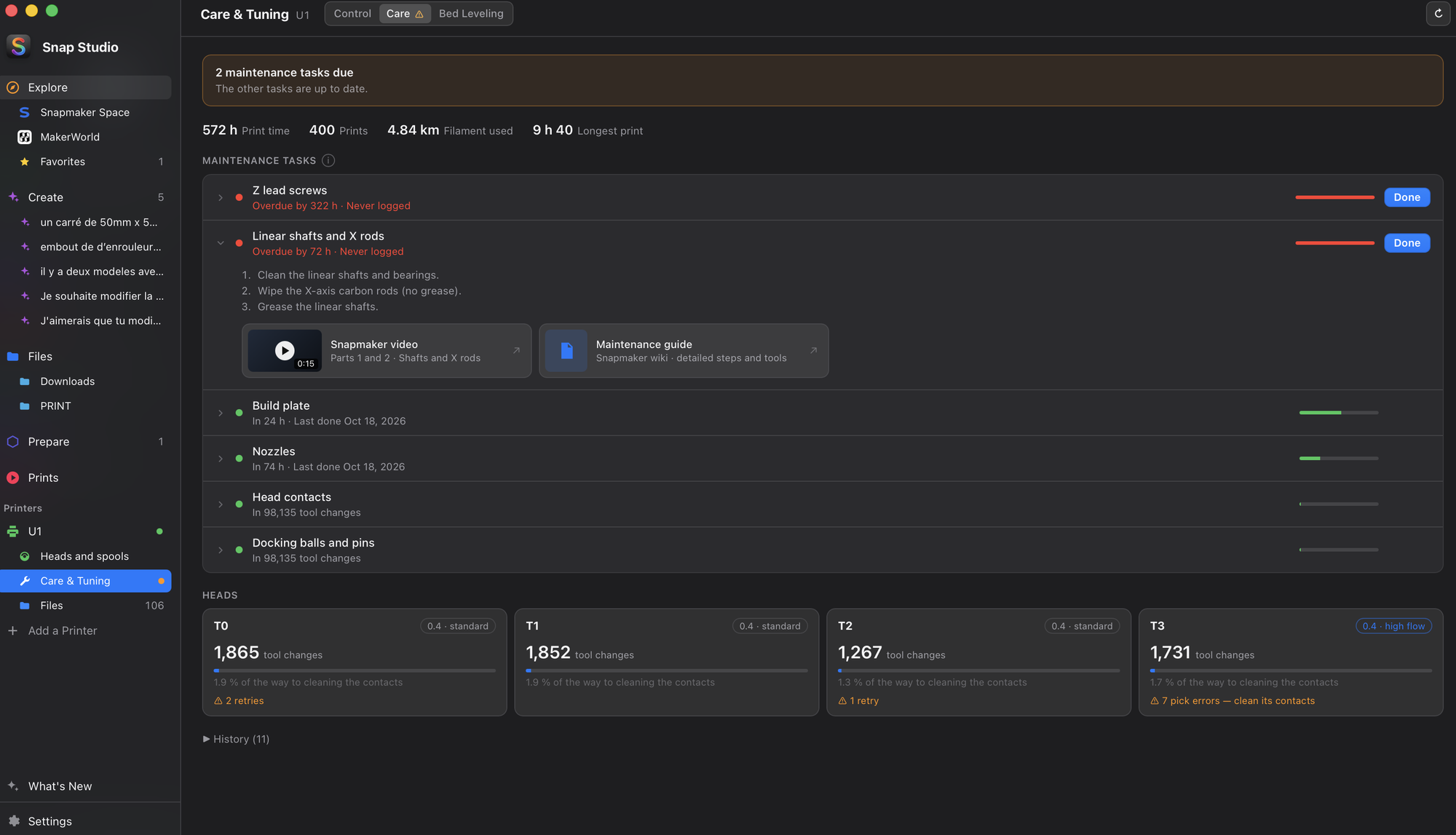
Task: Click the Add a Printer plus icon
Action: point(12,630)
